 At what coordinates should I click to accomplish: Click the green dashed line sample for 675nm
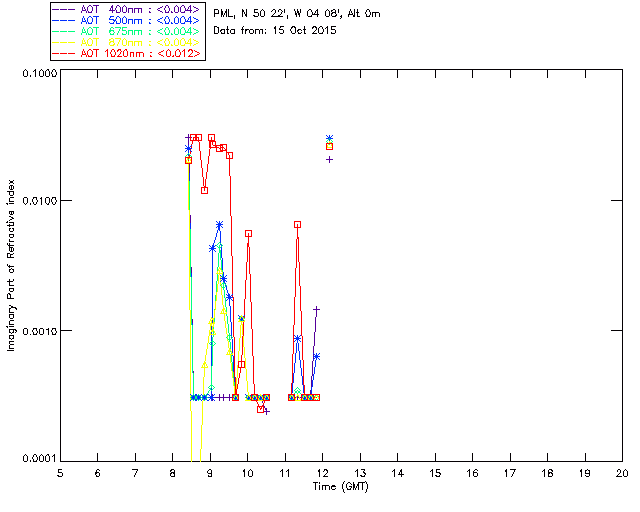pos(64,31)
